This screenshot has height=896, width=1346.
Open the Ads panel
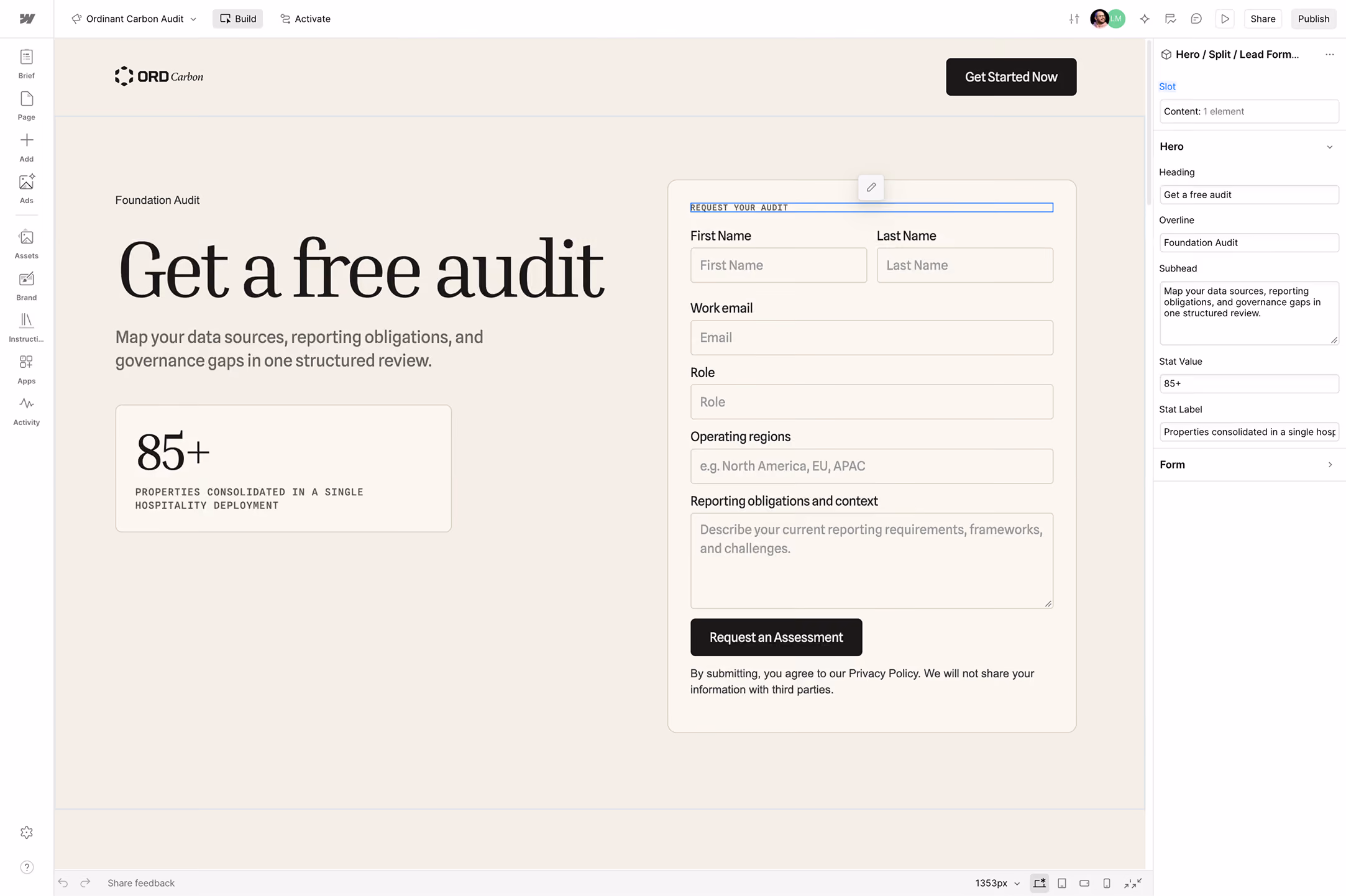click(x=26, y=189)
